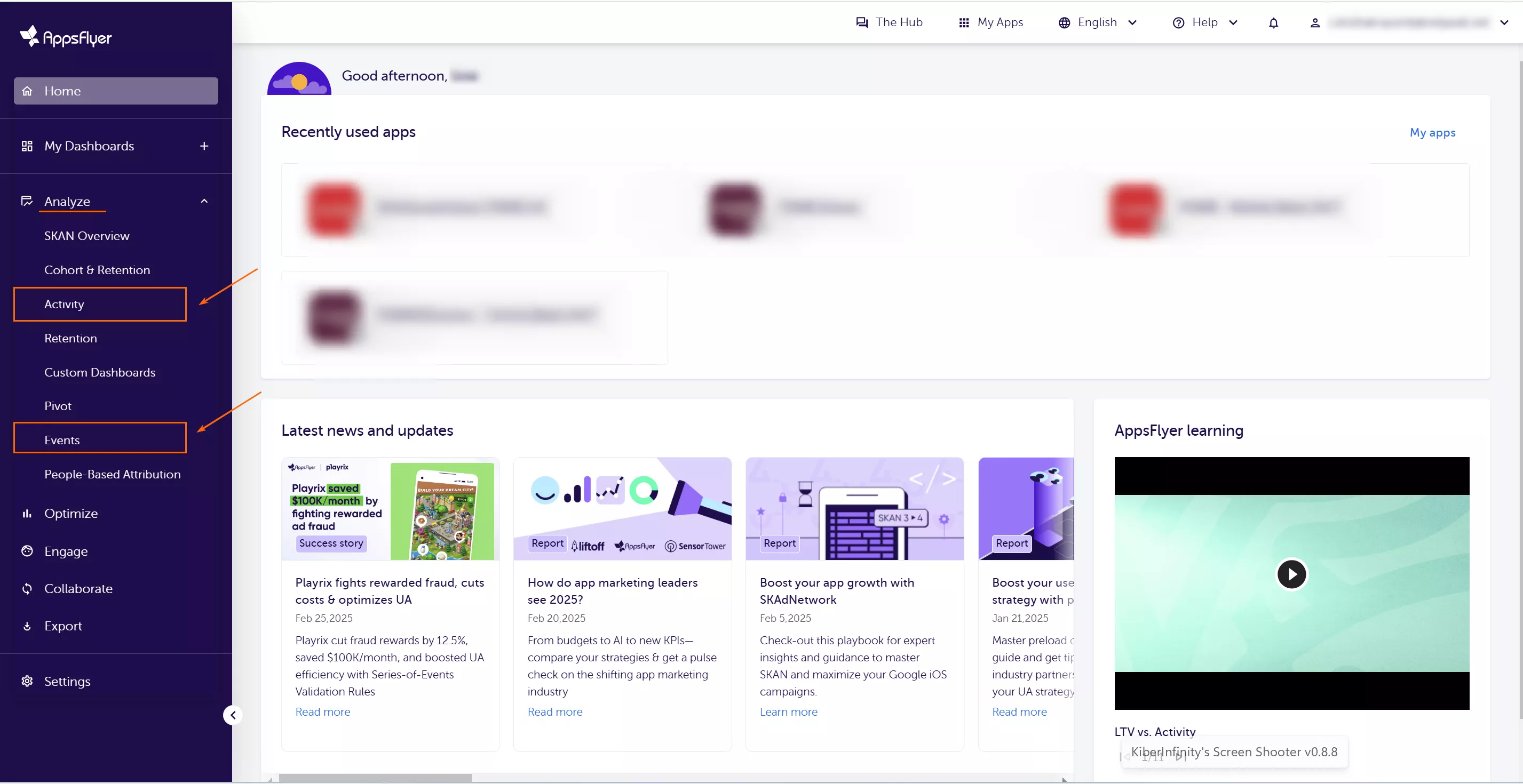Open the My Apps grid icon
Screen dimensions: 1523x784
coord(964,22)
